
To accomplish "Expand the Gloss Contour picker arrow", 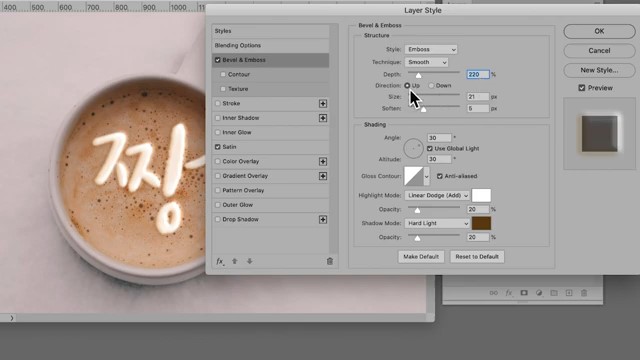I will [427, 177].
